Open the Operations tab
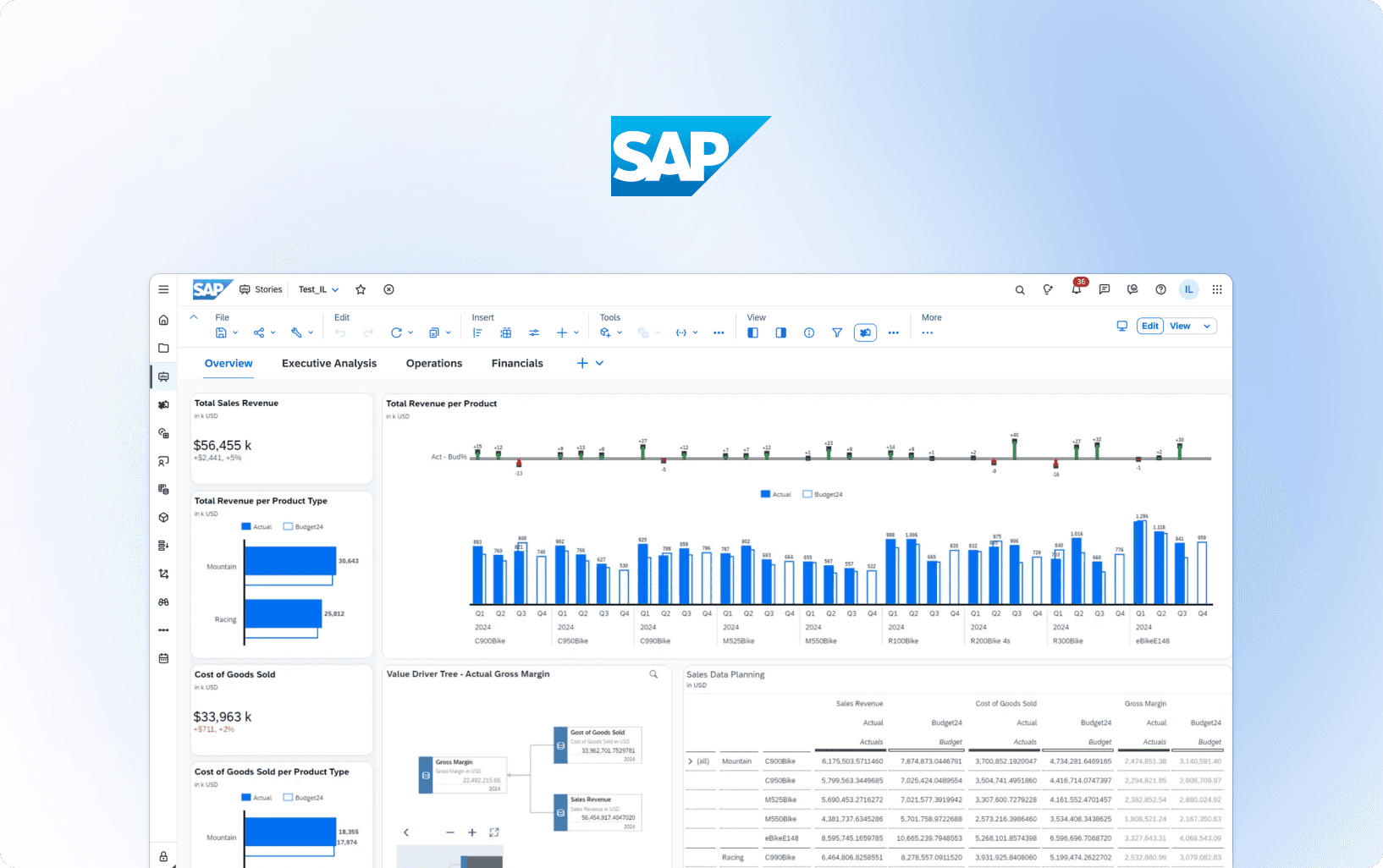1383x868 pixels. (434, 363)
